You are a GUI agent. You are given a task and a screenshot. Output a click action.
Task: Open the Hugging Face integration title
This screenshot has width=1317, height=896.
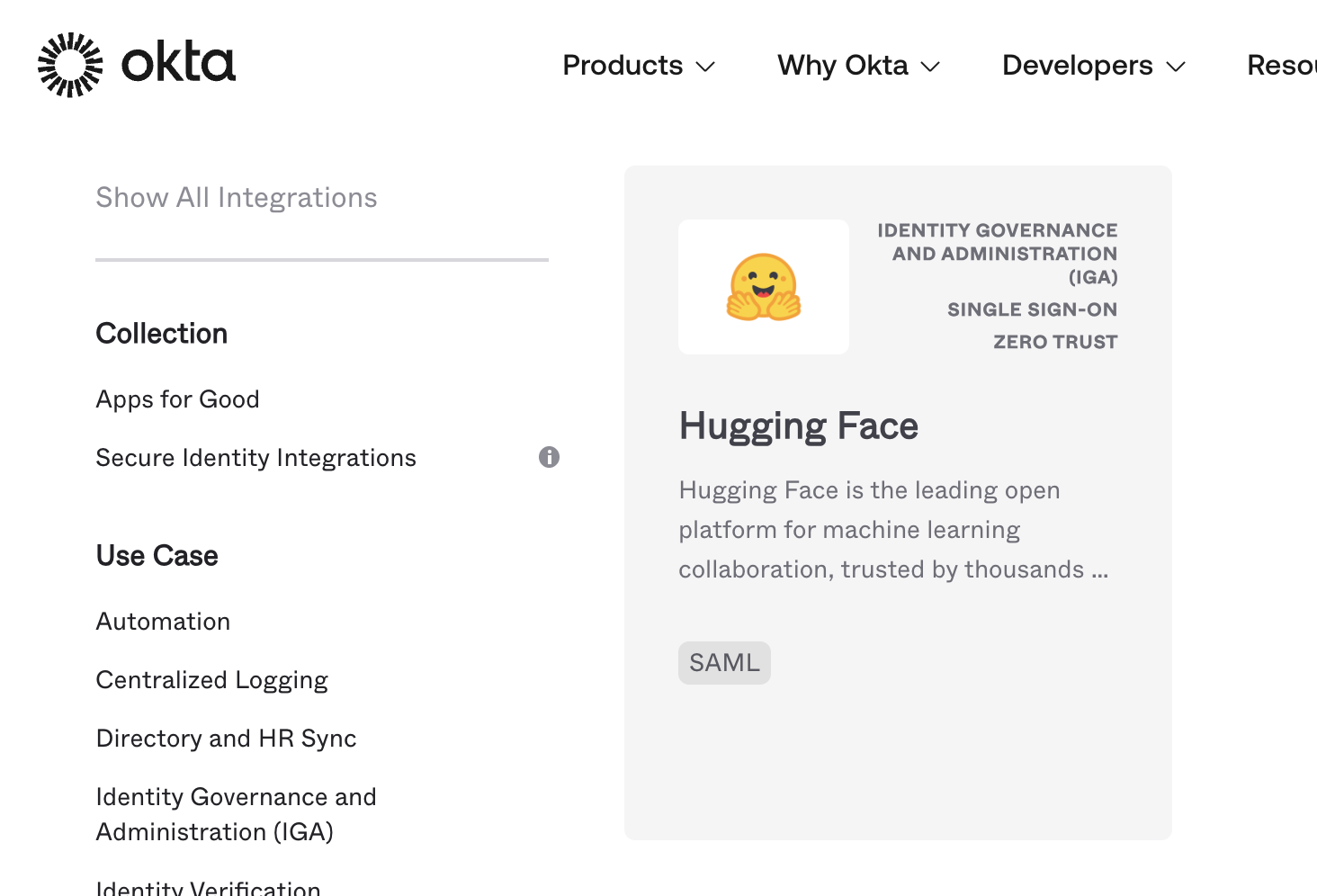coord(798,426)
